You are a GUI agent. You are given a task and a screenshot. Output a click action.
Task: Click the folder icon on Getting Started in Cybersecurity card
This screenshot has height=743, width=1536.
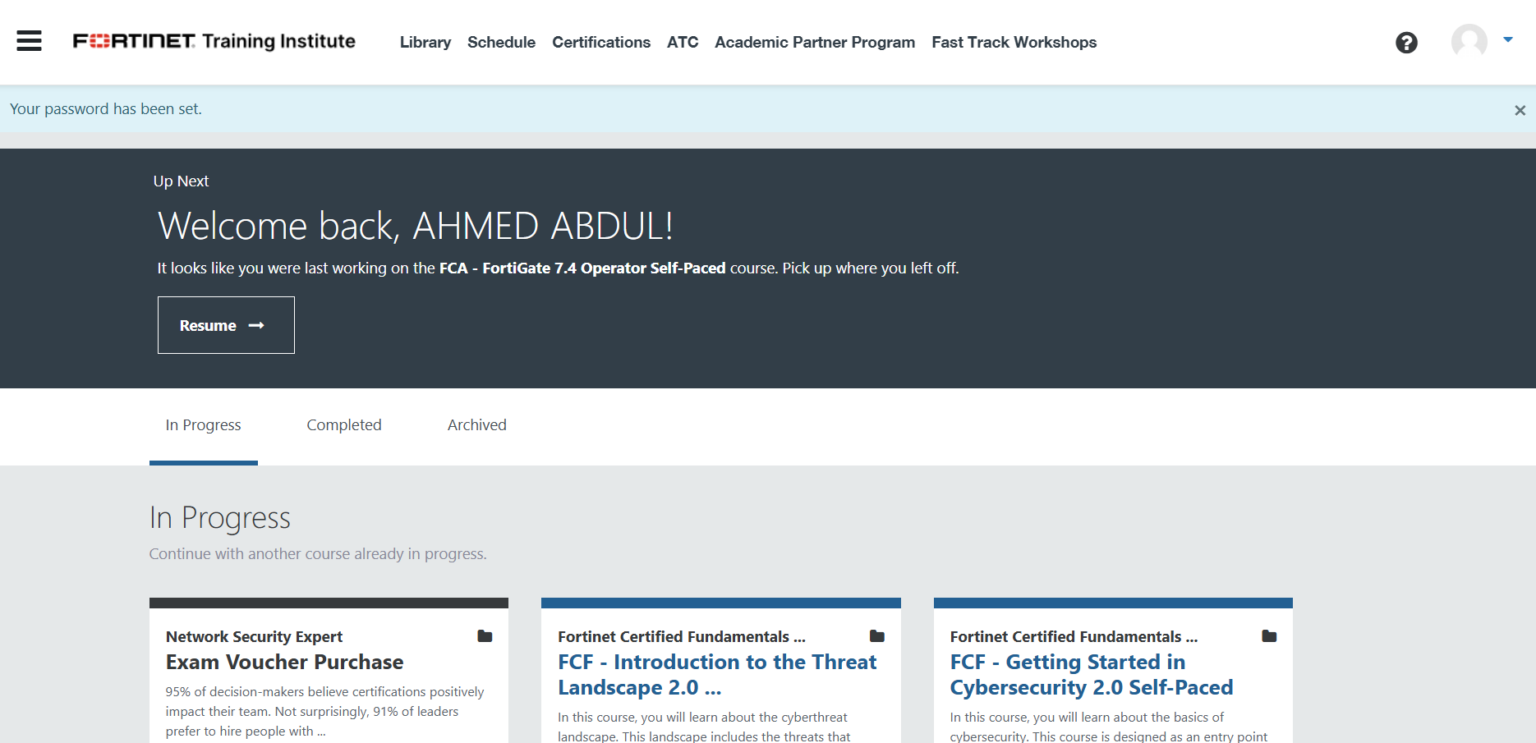[x=1268, y=636]
